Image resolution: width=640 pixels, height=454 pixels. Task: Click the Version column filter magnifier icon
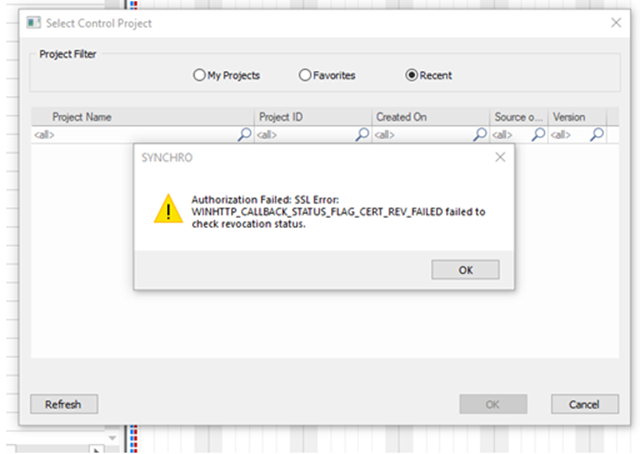tap(597, 134)
